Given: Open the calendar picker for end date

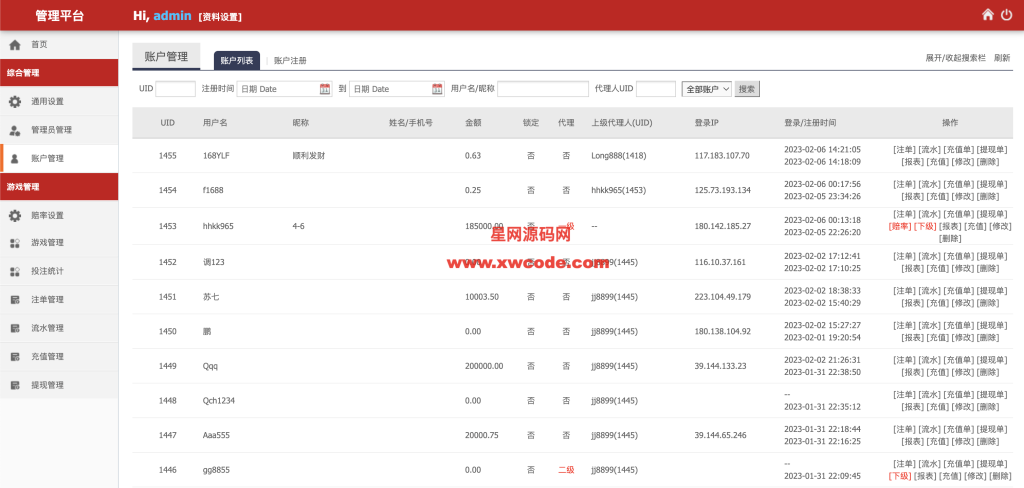Looking at the screenshot, I should click(437, 89).
